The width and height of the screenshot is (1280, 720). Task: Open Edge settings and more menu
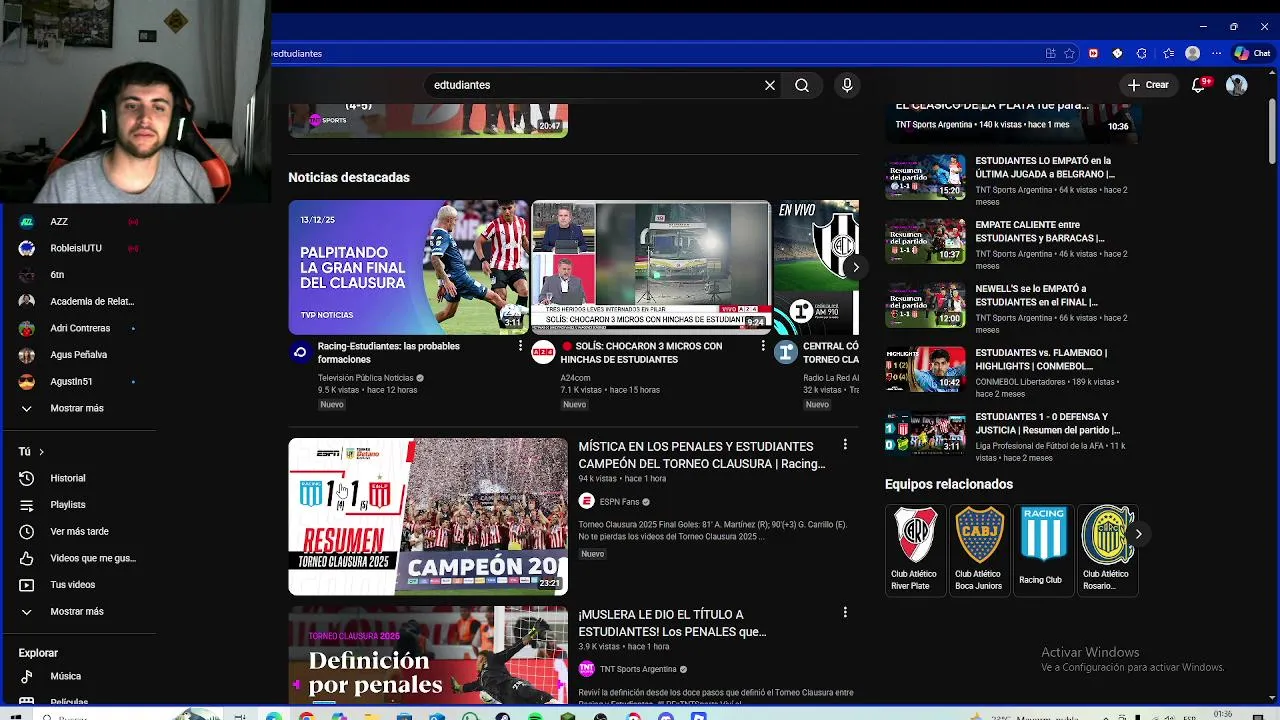pyautogui.click(x=1216, y=53)
